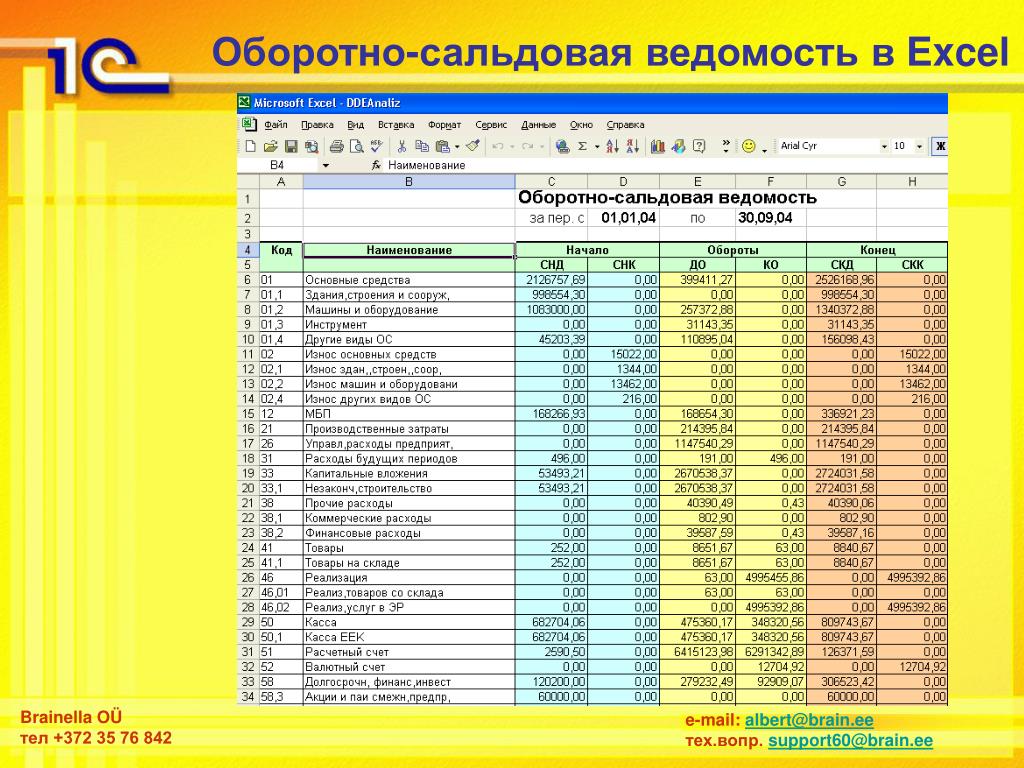Image resolution: width=1024 pixels, height=768 pixels.
Task: Open the Правка menu
Action: pyautogui.click(x=317, y=125)
